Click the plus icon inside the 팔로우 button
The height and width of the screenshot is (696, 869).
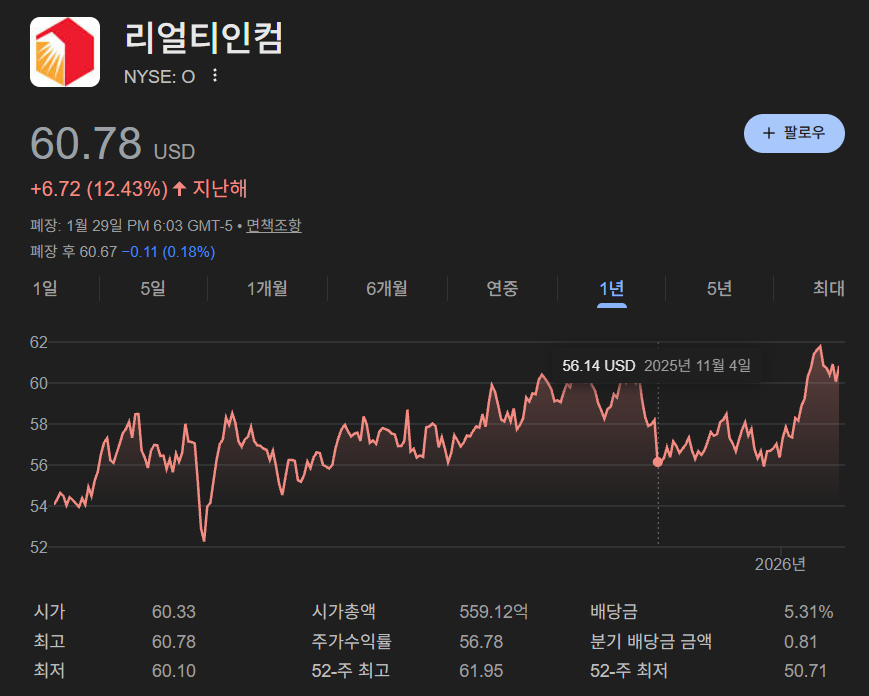point(767,132)
